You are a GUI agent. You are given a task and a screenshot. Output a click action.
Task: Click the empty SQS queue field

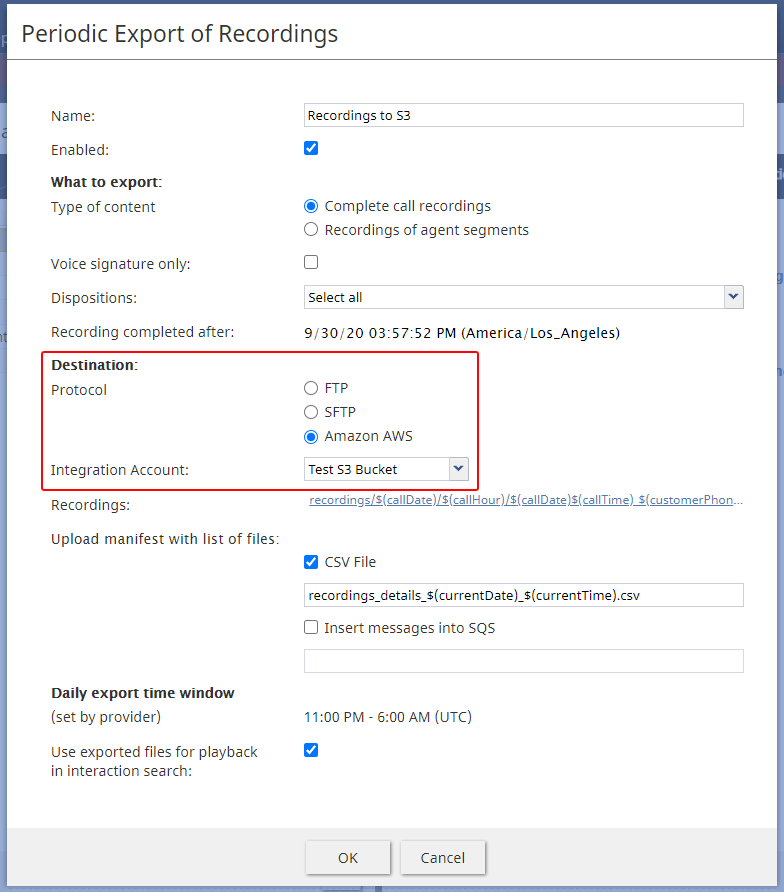point(523,661)
